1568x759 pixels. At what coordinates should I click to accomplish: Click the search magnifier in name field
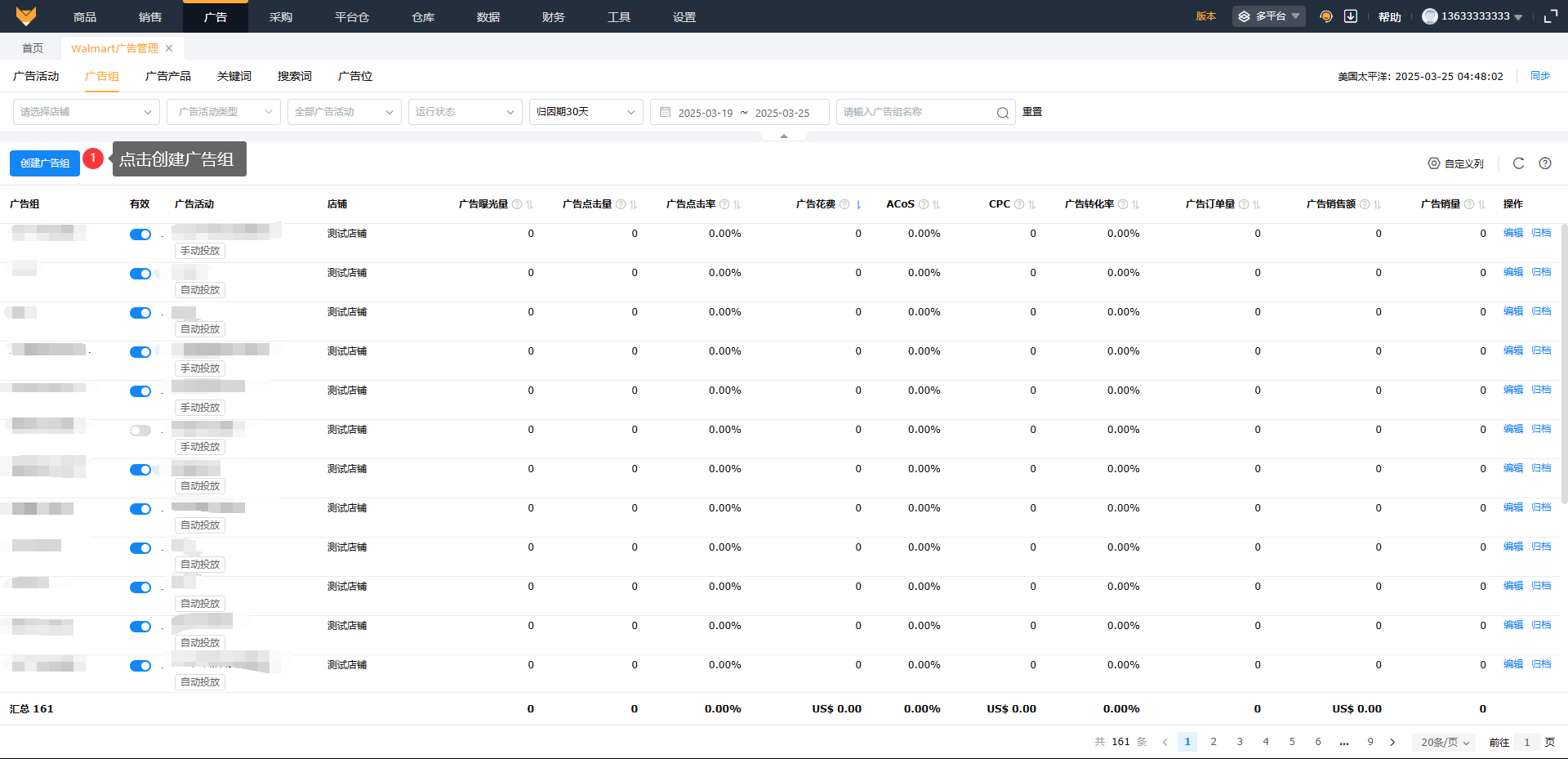point(1002,113)
